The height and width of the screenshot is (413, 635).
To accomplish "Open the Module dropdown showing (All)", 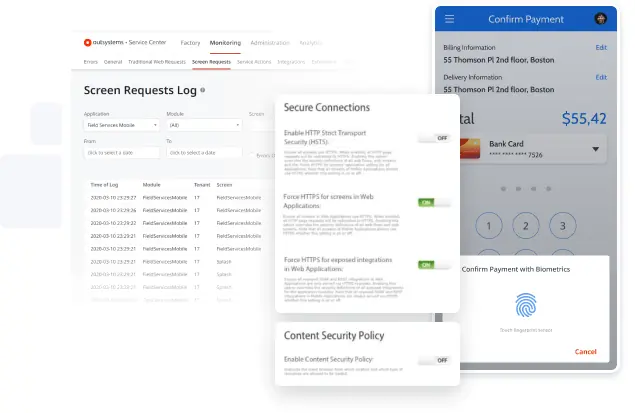I will click(x=204, y=125).
